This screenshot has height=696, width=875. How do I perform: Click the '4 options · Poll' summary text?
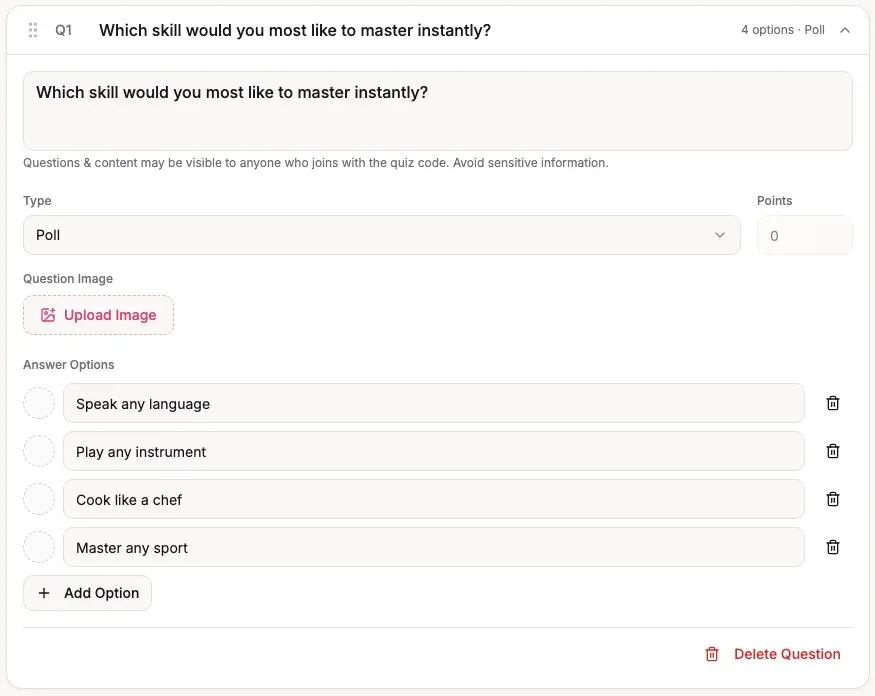point(782,30)
